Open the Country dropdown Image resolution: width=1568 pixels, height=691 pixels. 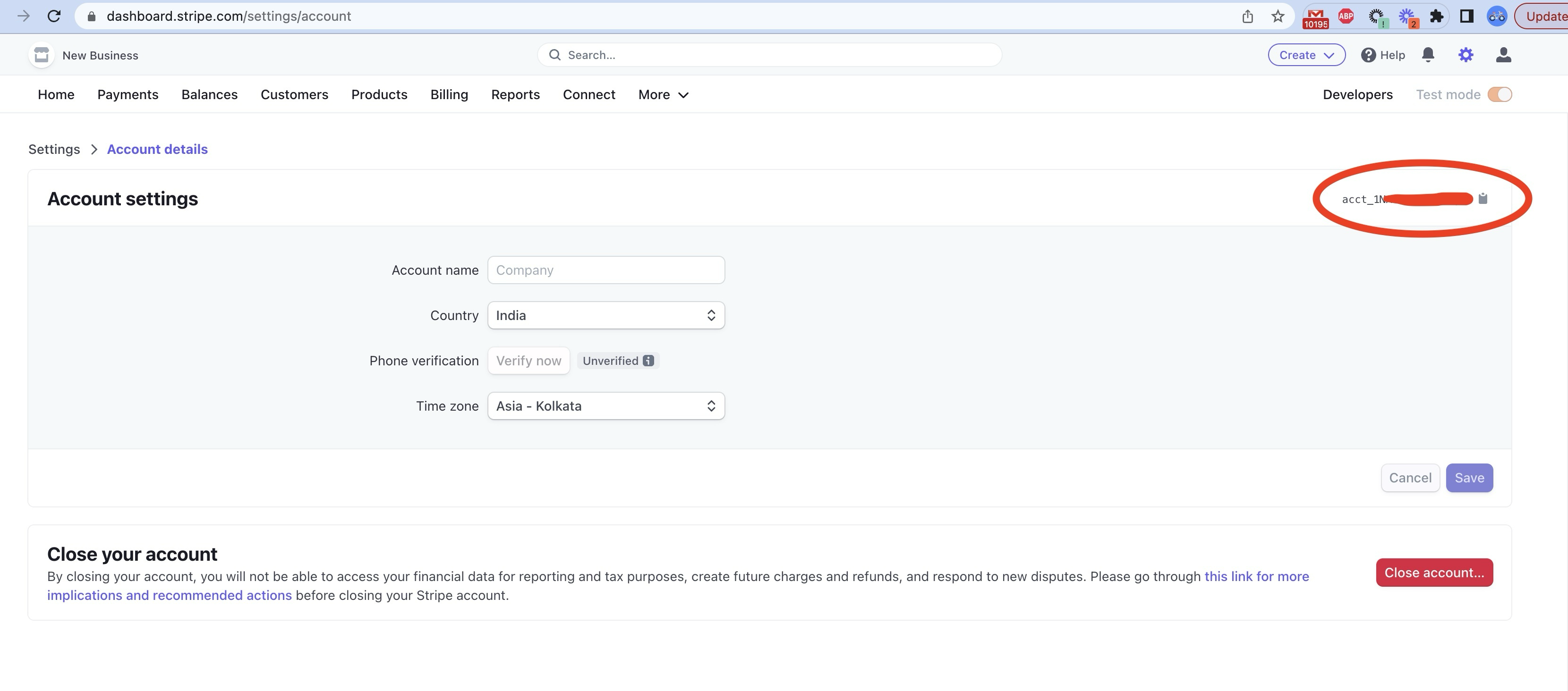coord(605,315)
